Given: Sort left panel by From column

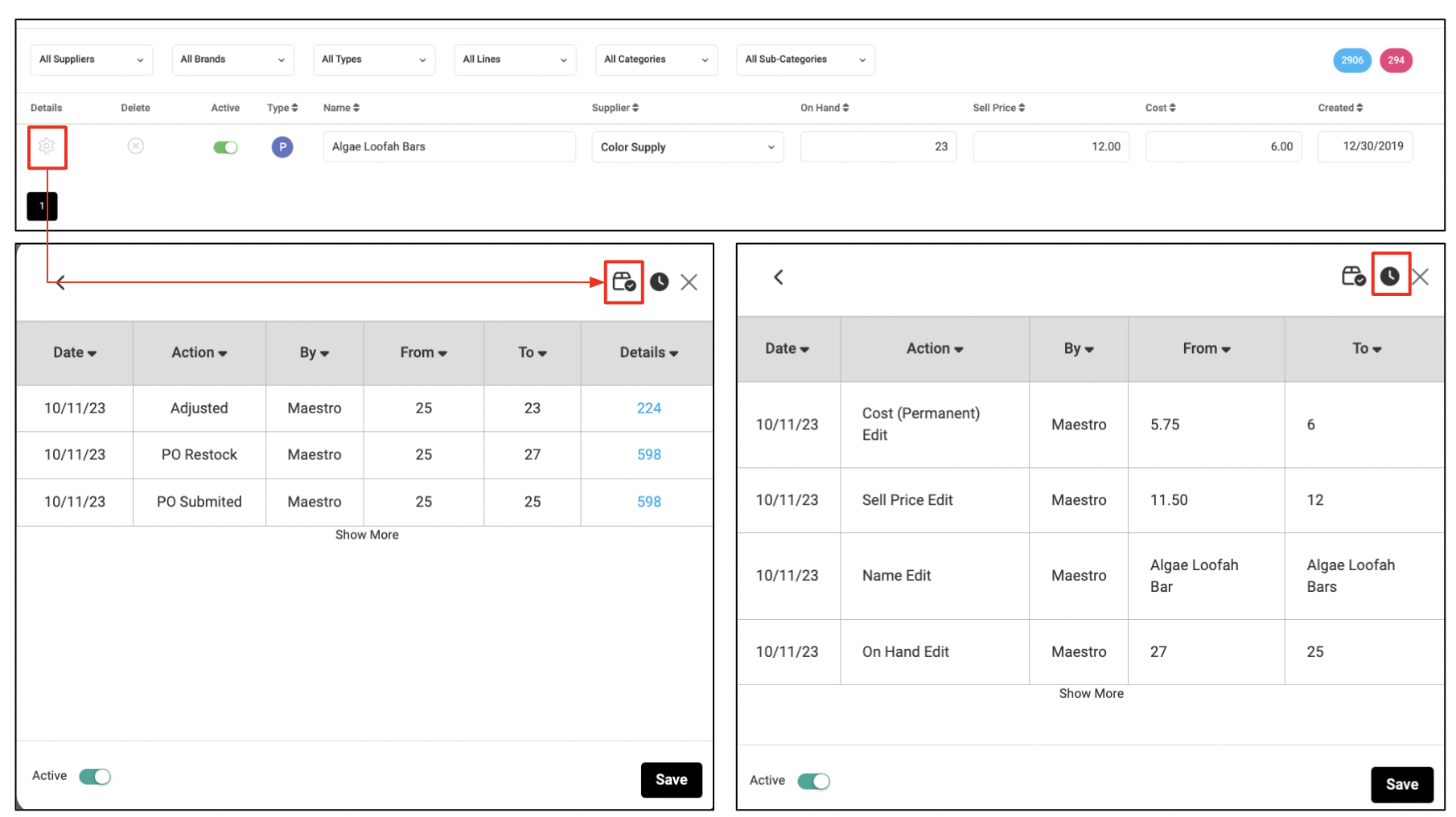Looking at the screenshot, I should (424, 353).
